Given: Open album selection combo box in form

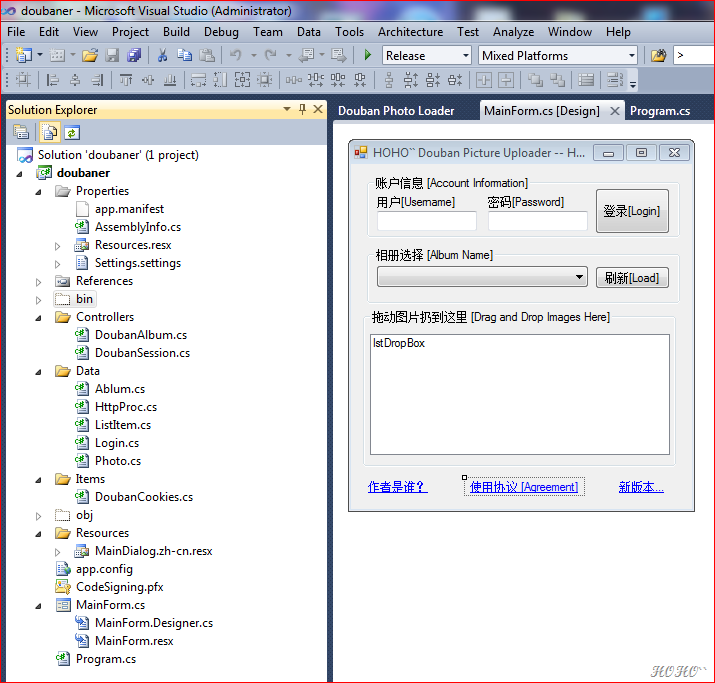Looking at the screenshot, I should pyautogui.click(x=482, y=277).
